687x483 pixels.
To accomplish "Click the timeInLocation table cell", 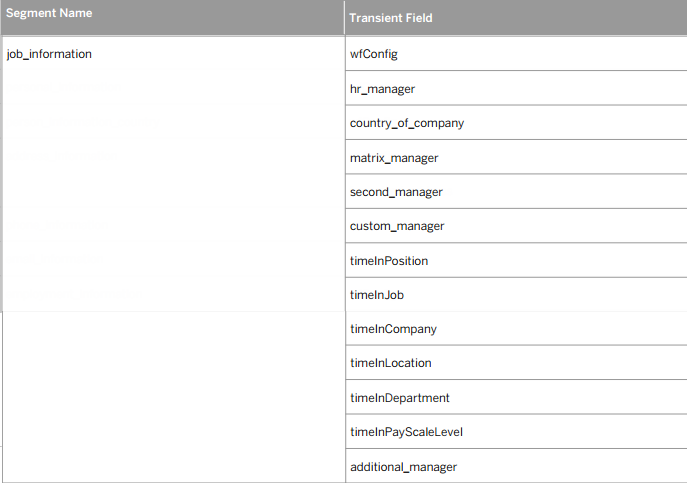I will (x=516, y=363).
